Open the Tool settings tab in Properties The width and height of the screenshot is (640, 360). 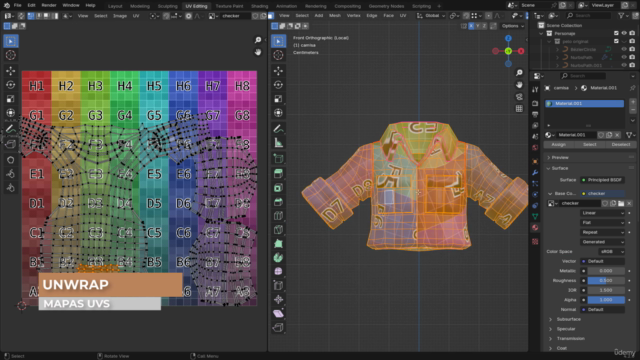tap(535, 89)
